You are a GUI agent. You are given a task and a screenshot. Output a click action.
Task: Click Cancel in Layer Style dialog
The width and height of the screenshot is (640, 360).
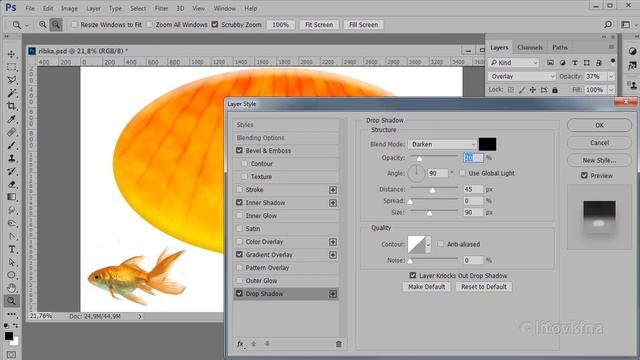[599, 143]
